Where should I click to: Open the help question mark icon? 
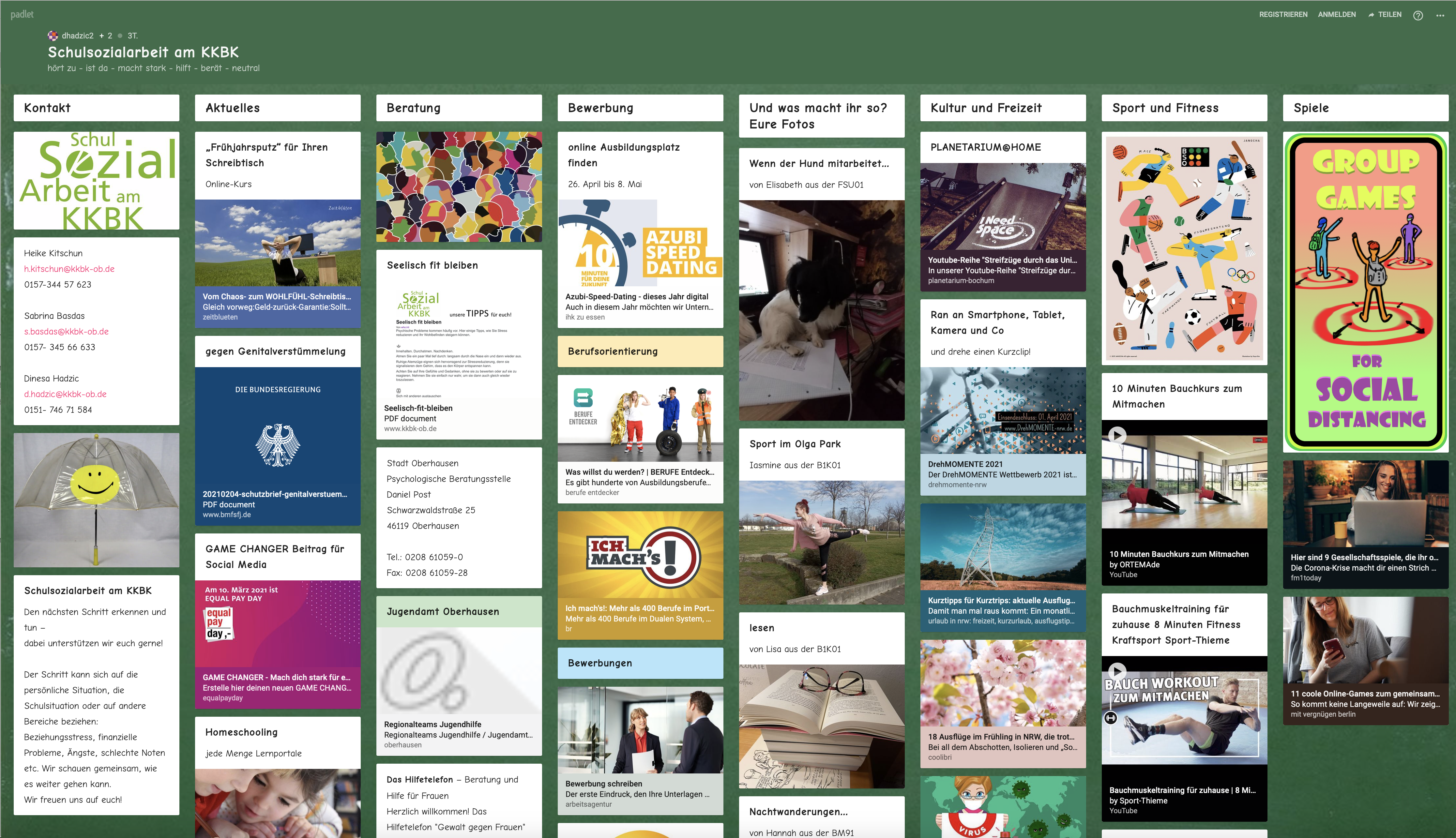click(x=1418, y=16)
